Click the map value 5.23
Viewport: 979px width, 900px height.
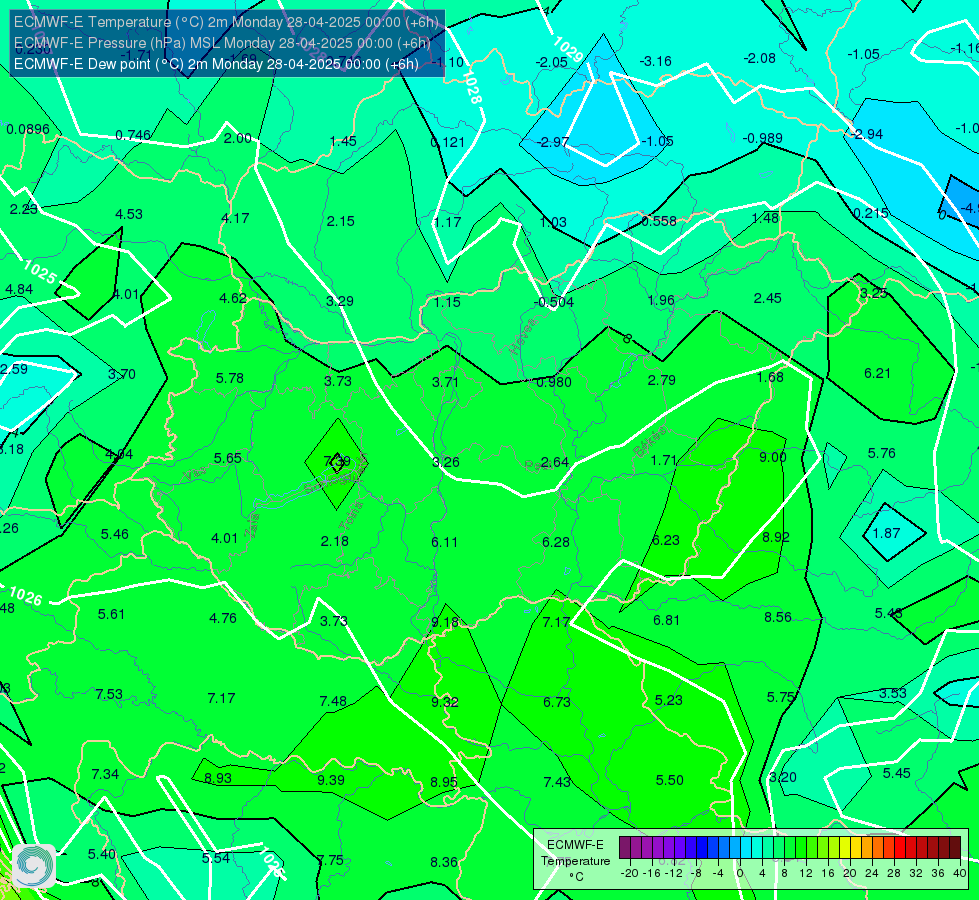[x=669, y=701]
